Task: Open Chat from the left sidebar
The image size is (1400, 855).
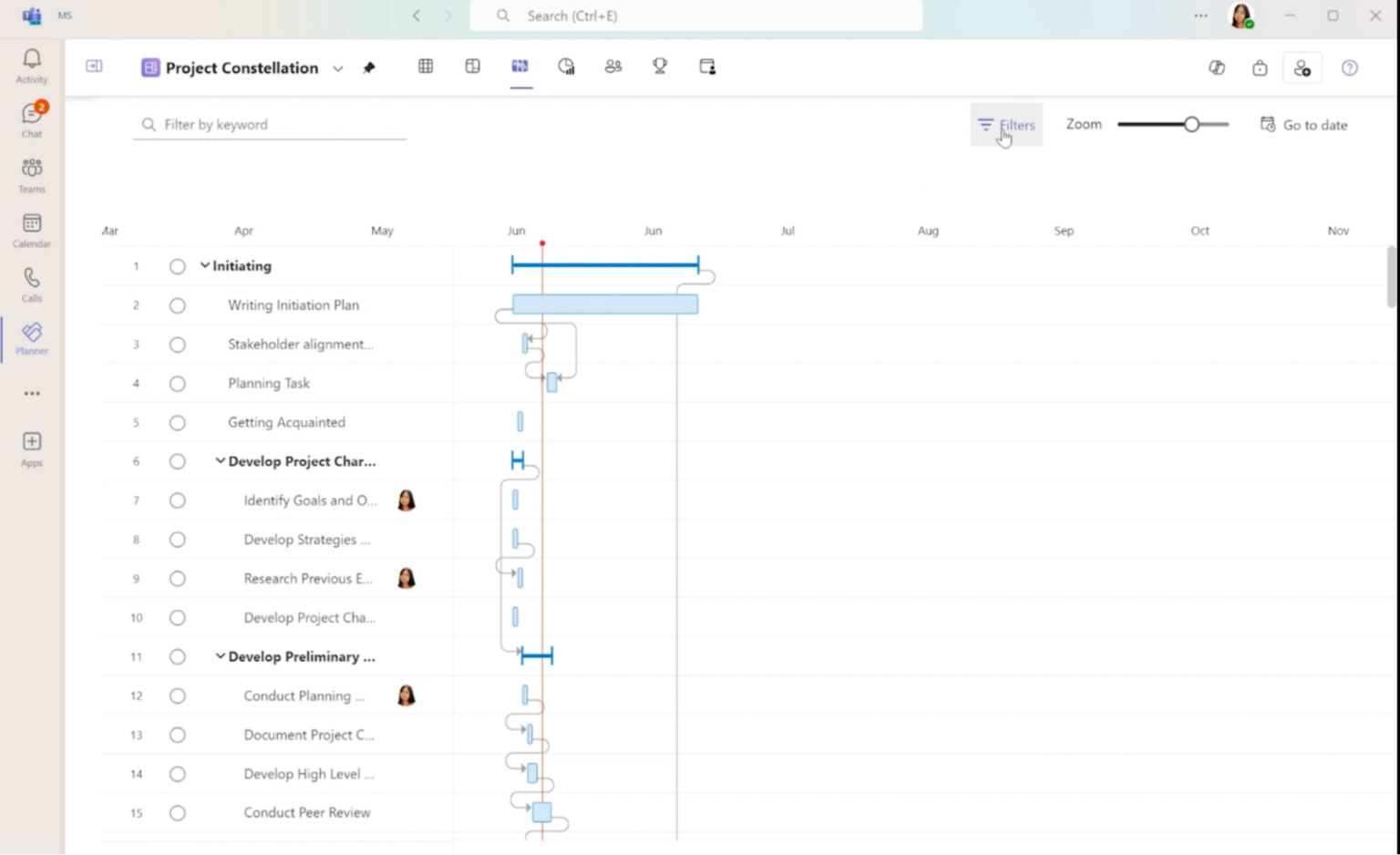Action: pyautogui.click(x=31, y=117)
